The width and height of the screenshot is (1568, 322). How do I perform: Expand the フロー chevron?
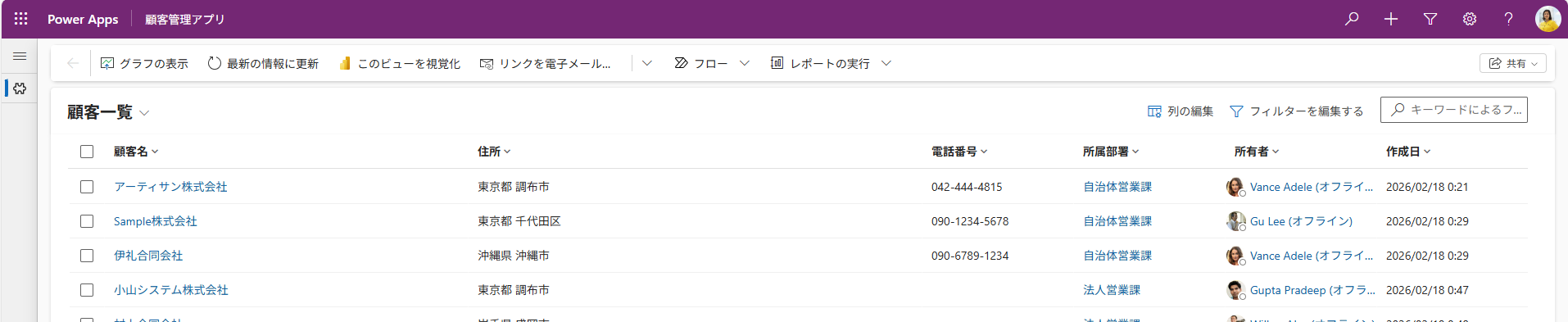point(745,63)
